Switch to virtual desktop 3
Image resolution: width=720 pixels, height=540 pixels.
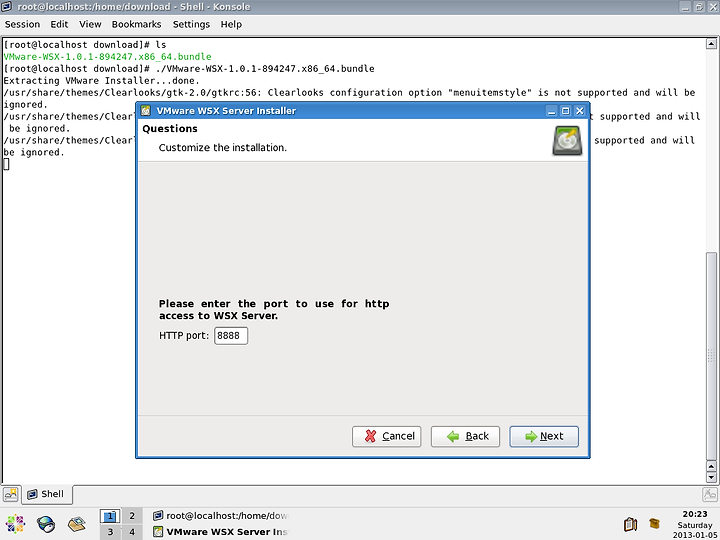click(110, 532)
